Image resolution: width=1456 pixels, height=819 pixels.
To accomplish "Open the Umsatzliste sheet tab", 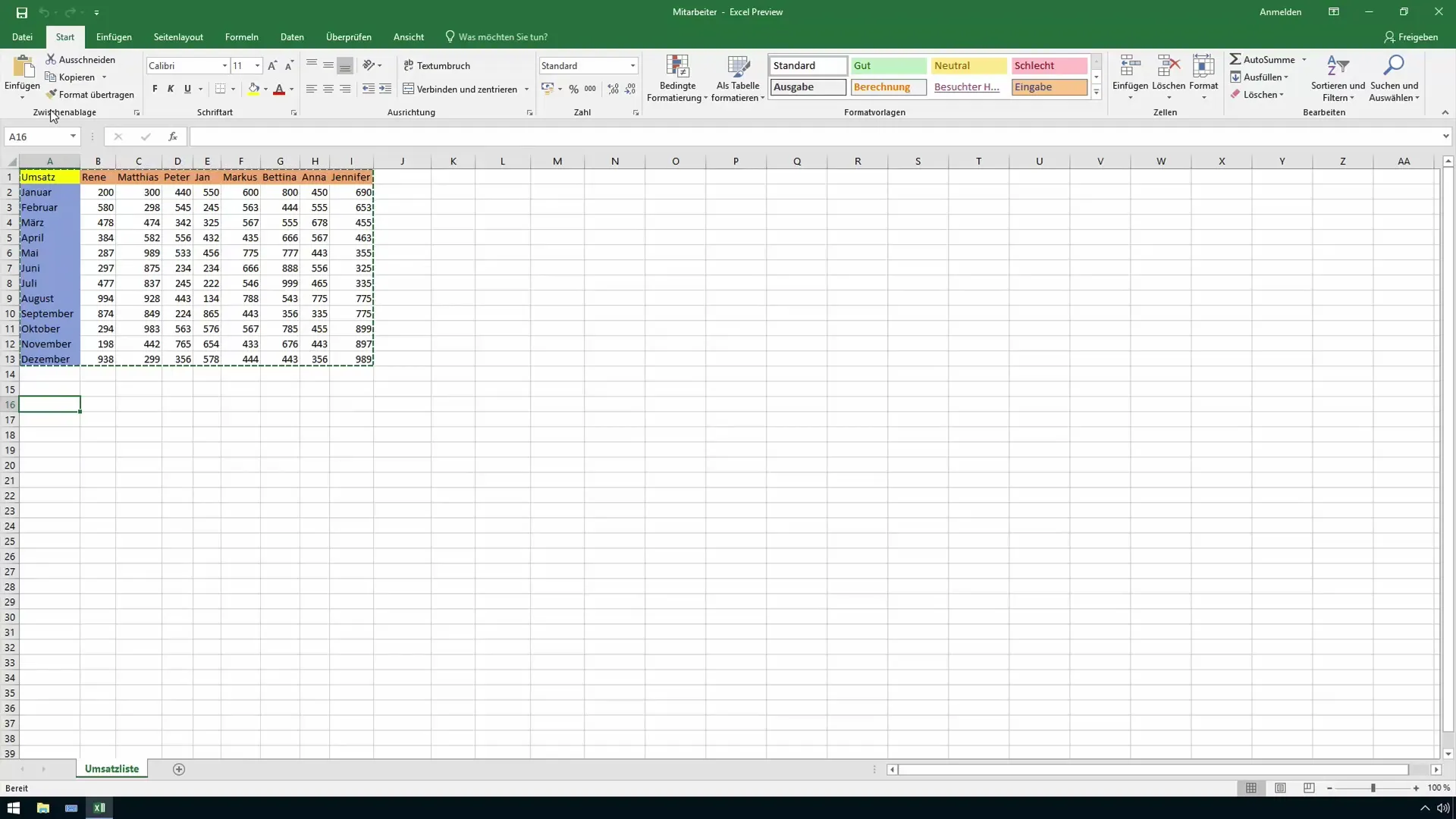I will [112, 768].
